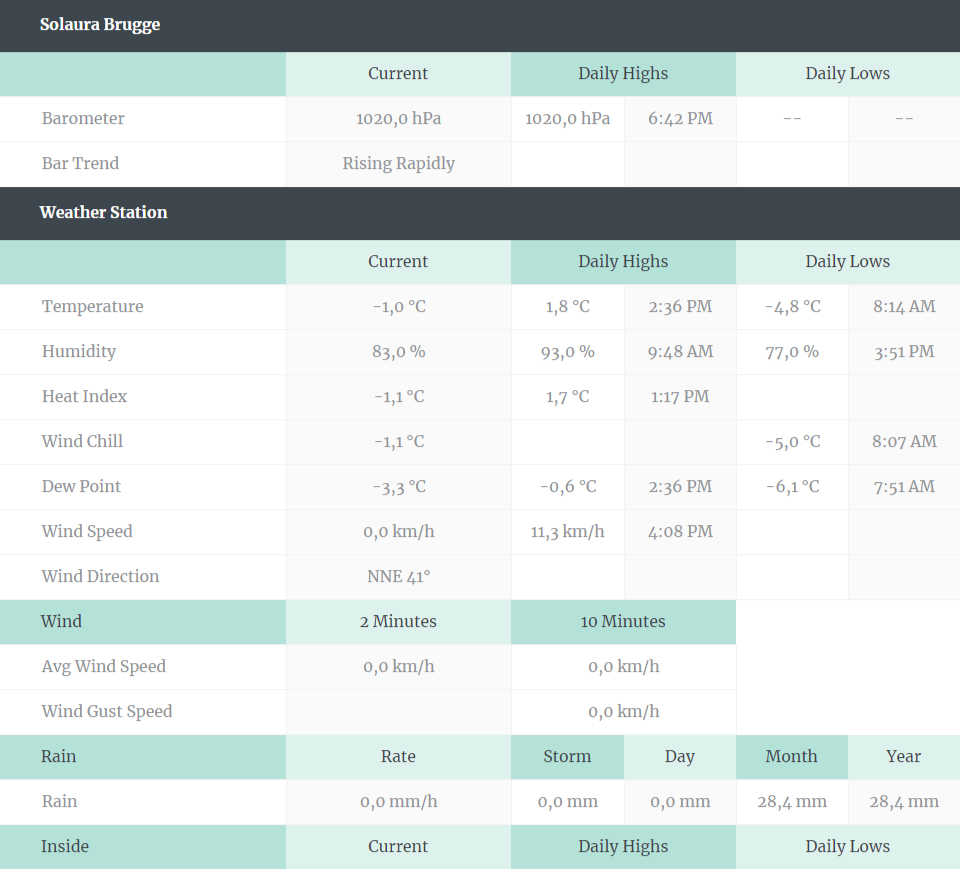Click the Month rain column header

792,757
